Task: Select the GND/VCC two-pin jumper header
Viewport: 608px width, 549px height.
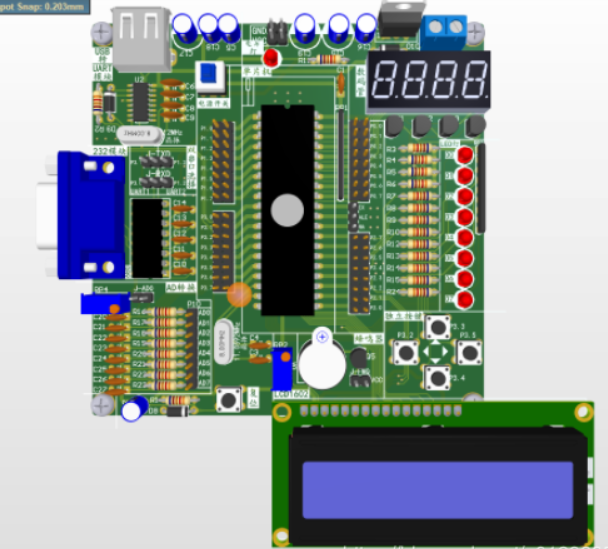Action: click(x=277, y=32)
